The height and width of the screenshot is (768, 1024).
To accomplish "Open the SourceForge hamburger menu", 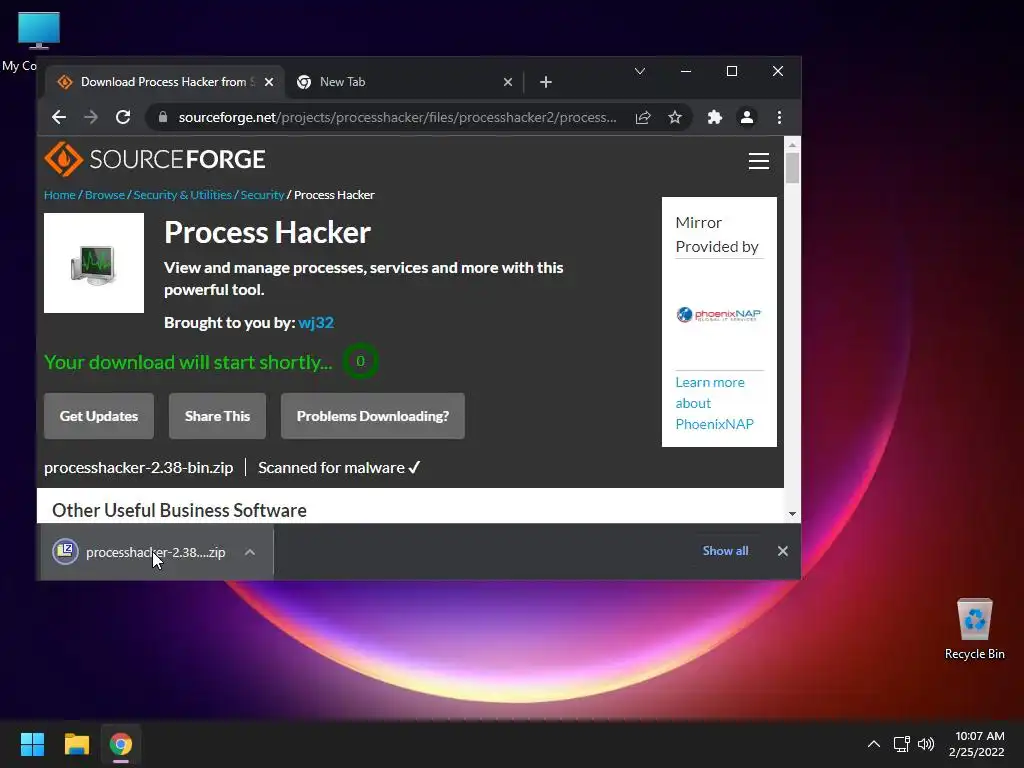I will coord(758,161).
